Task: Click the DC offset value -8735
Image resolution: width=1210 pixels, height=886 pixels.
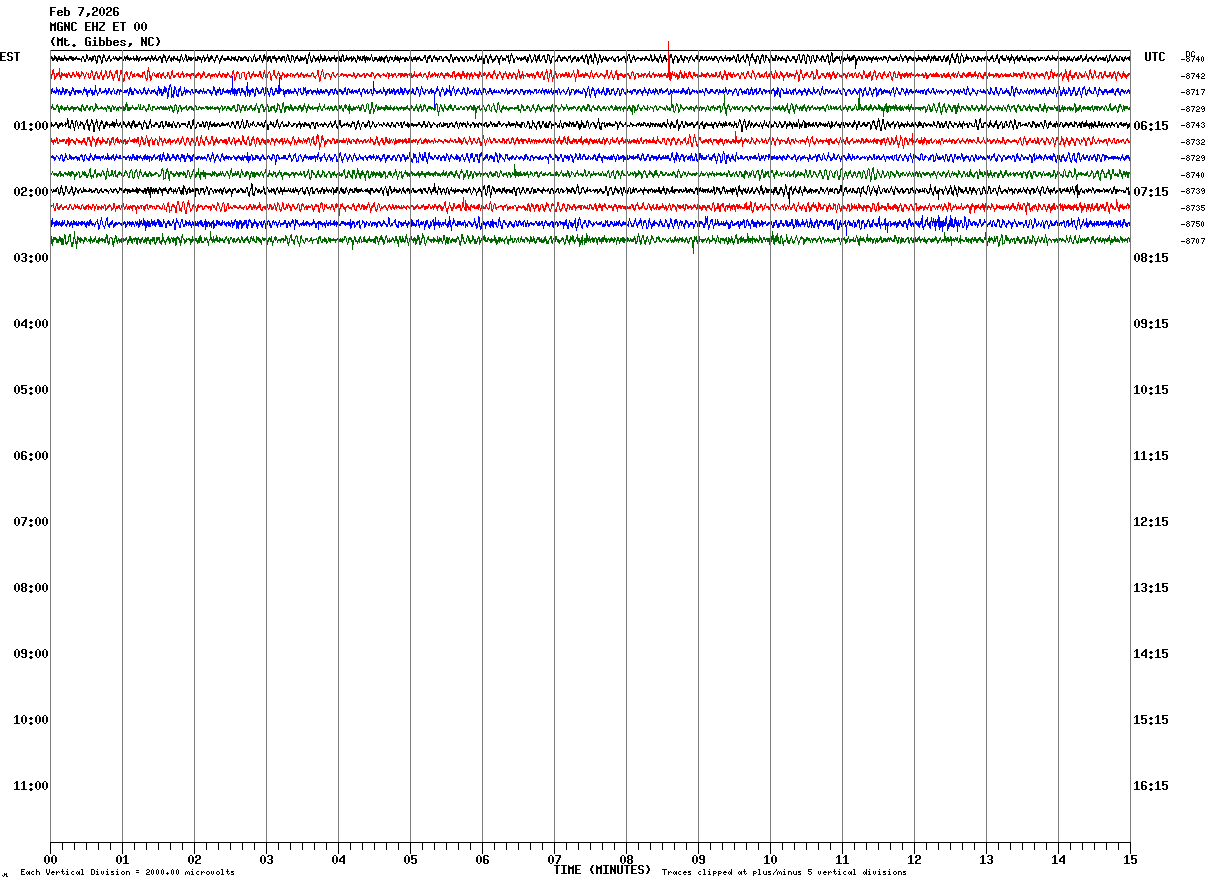Action: (x=1193, y=208)
